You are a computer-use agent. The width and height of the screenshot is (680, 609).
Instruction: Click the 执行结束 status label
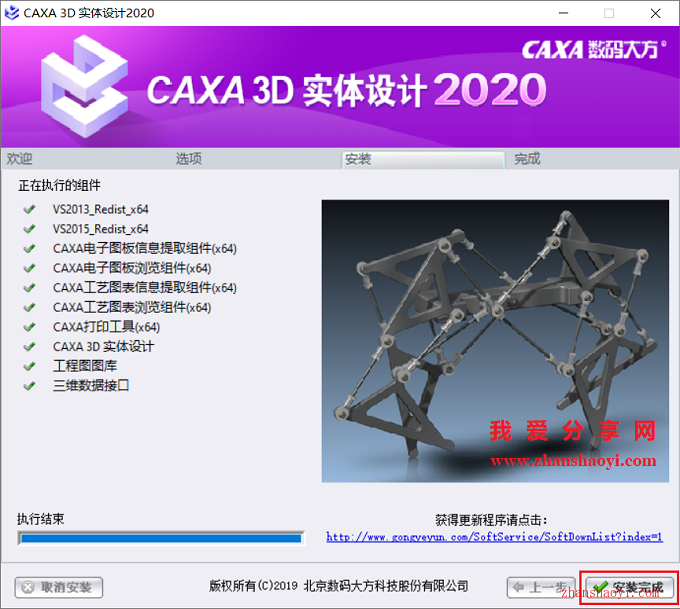(41, 519)
